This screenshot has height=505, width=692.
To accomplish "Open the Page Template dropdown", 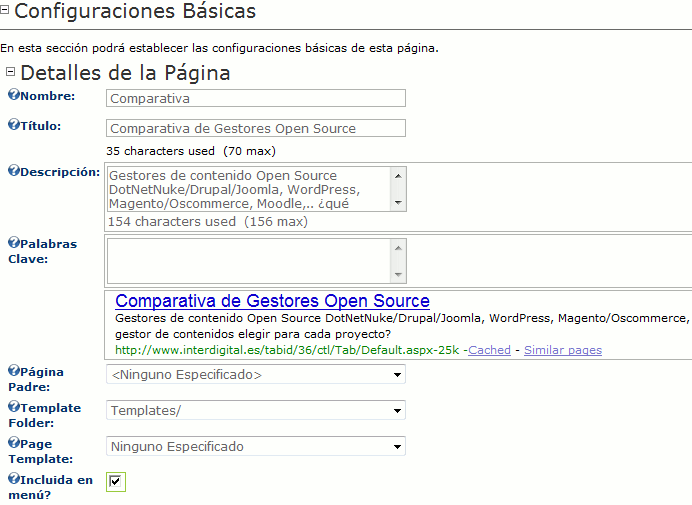I will (256, 446).
